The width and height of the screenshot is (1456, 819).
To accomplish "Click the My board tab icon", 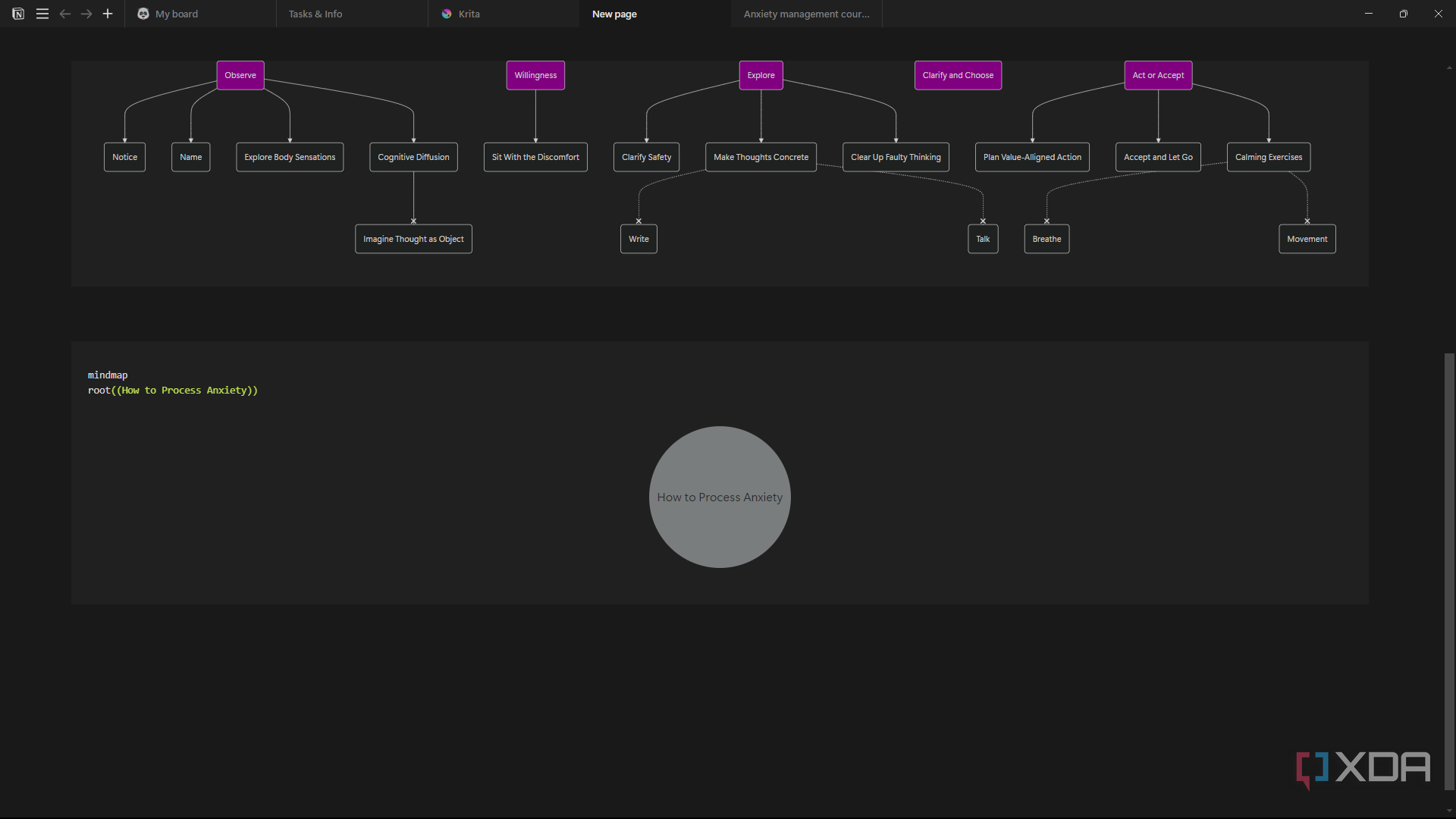I will pyautogui.click(x=143, y=14).
